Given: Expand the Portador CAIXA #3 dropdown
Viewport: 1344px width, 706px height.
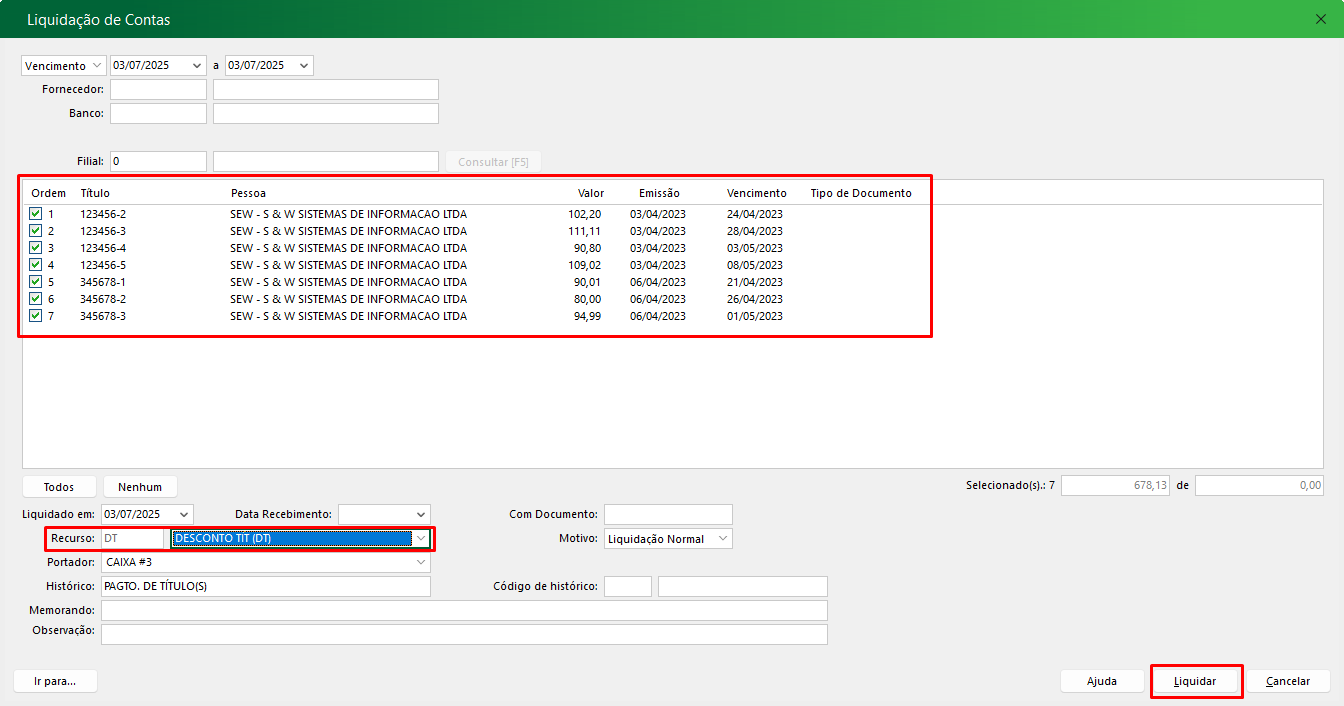Looking at the screenshot, I should point(421,562).
